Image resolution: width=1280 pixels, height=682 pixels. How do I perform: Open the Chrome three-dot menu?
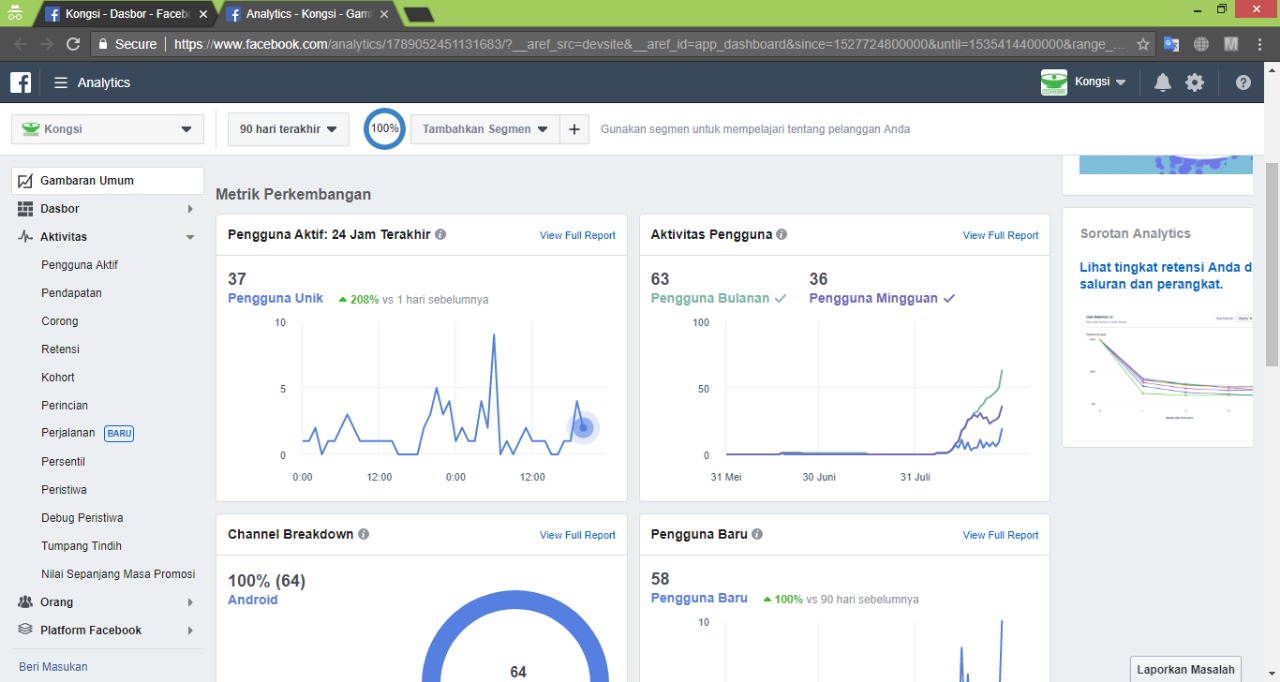pos(1262,44)
